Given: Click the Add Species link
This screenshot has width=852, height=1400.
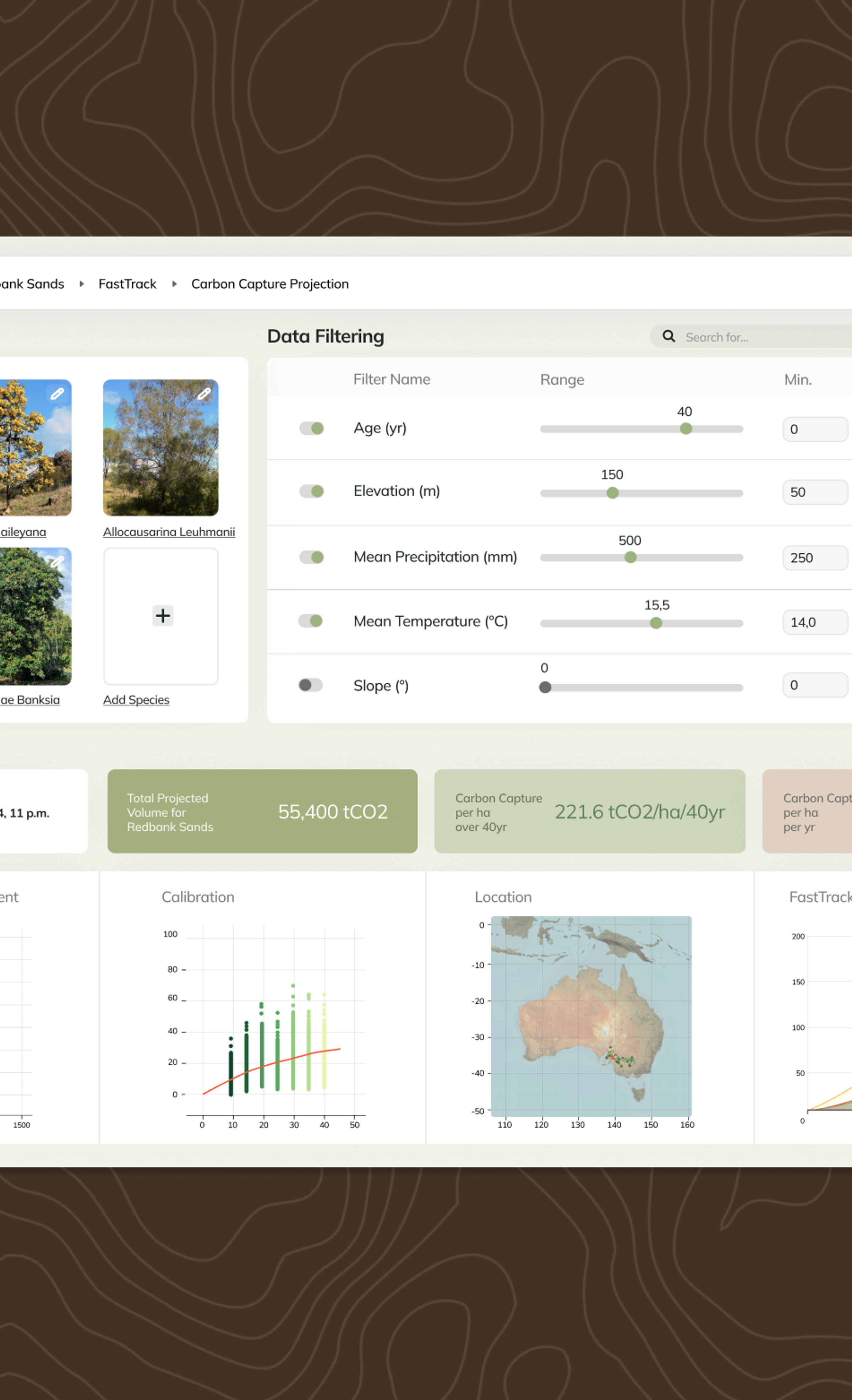Looking at the screenshot, I should click(136, 700).
